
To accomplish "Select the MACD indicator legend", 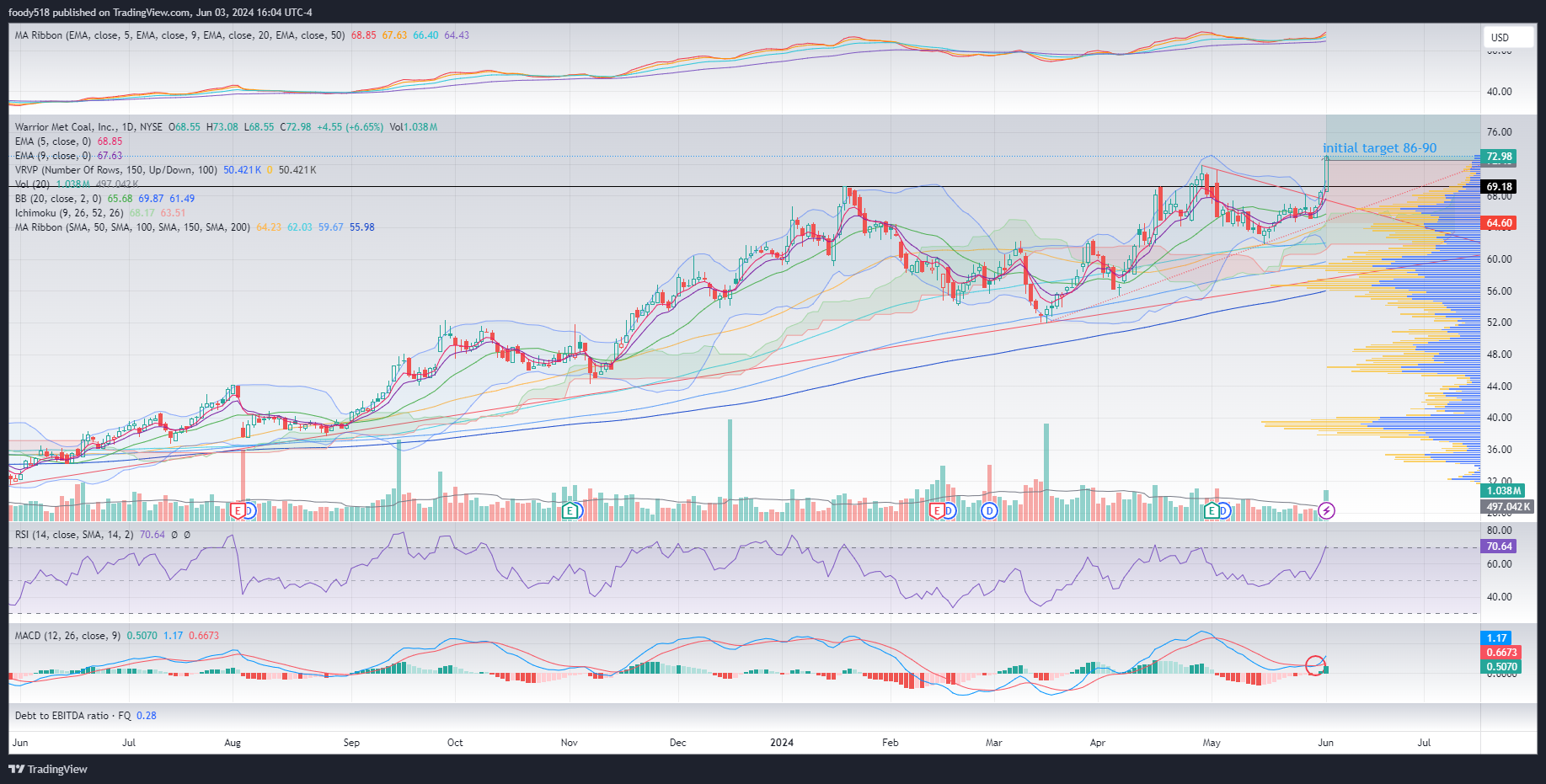I will 67,636.
